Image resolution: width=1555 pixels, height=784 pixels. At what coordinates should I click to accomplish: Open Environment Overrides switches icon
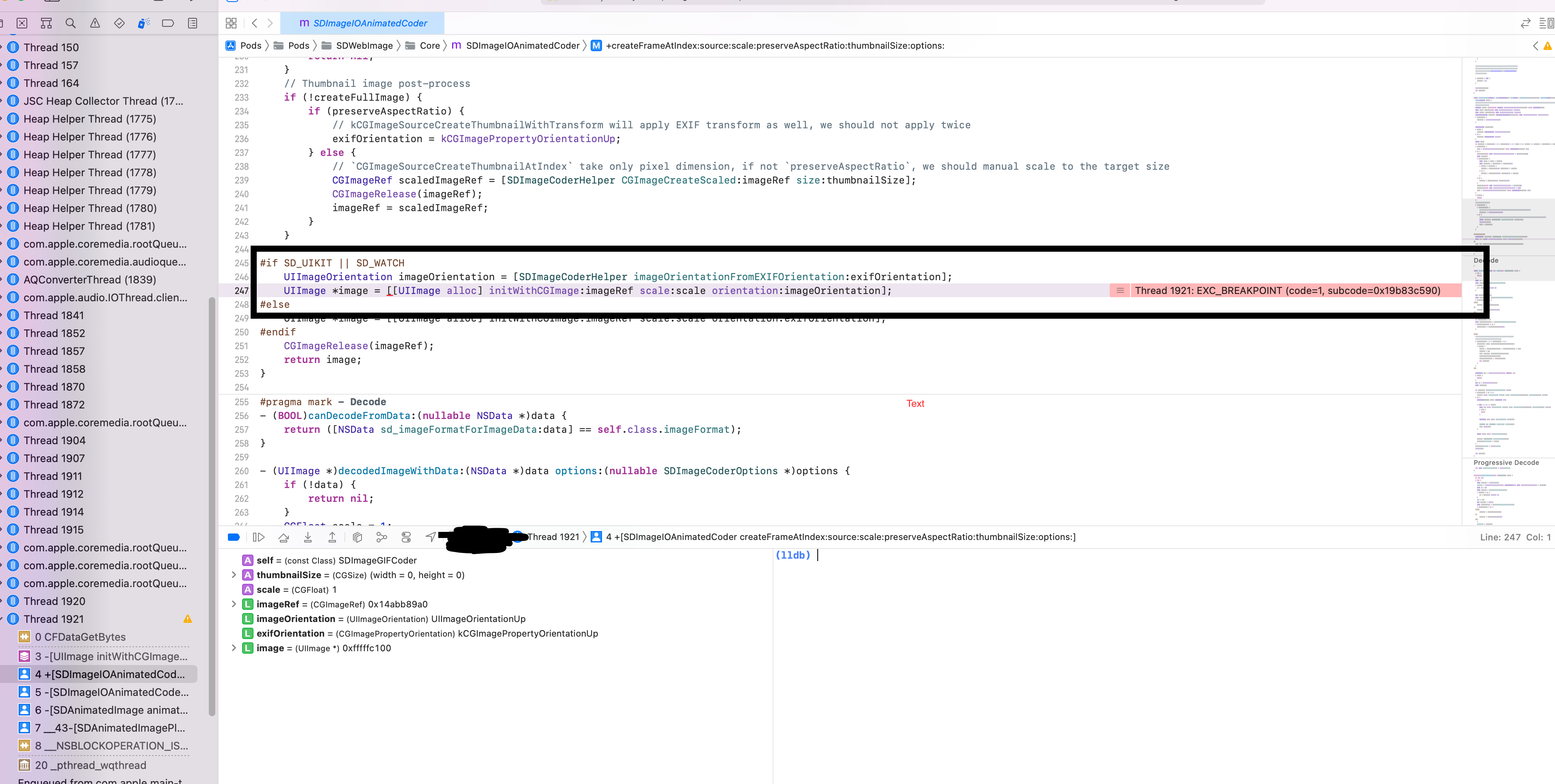406,537
